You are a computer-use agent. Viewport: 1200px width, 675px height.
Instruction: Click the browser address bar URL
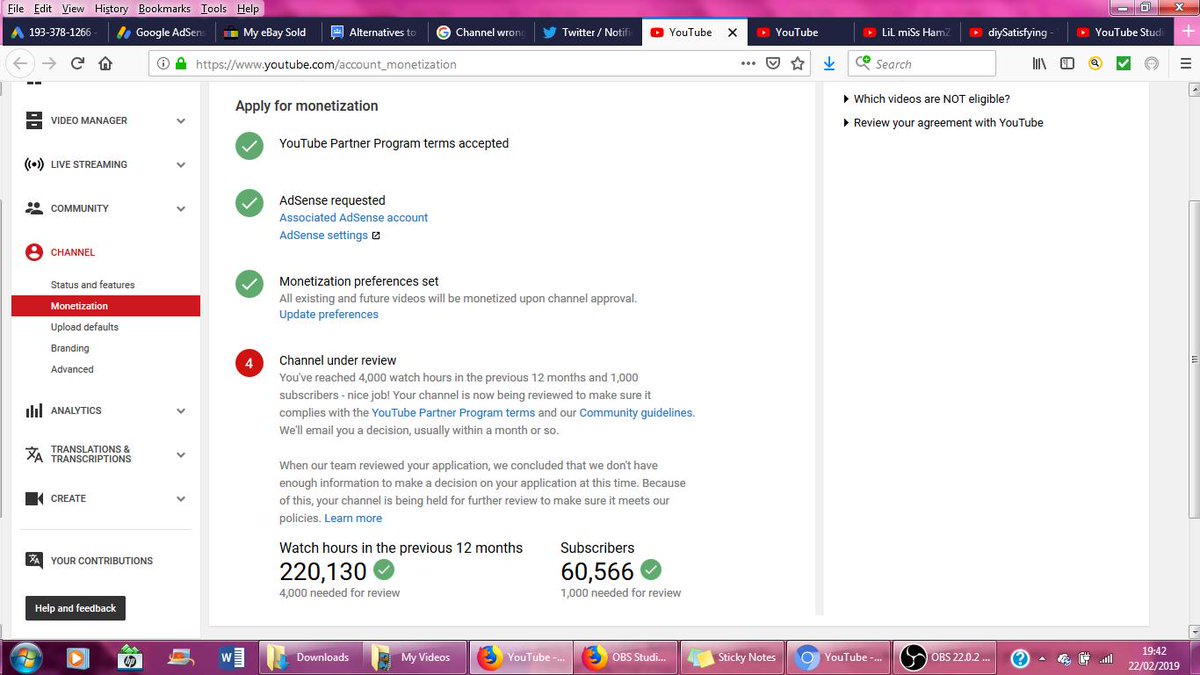326,64
